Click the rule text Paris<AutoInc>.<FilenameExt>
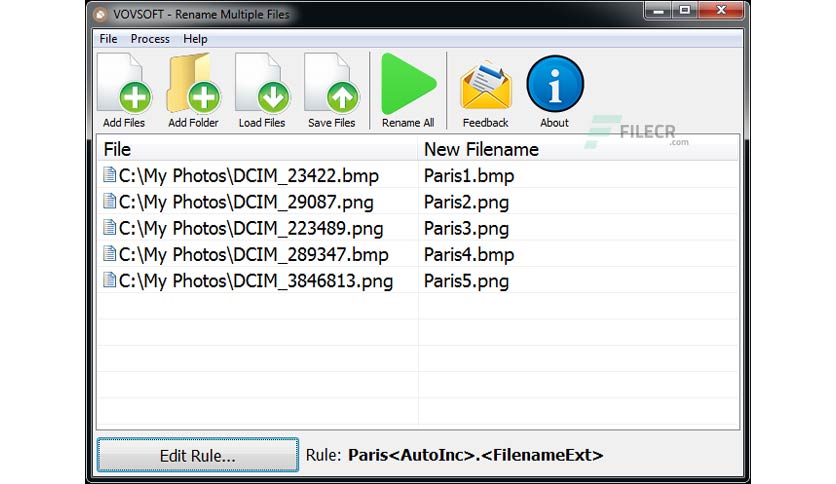Screen dimensions: 836x484 click(476, 455)
